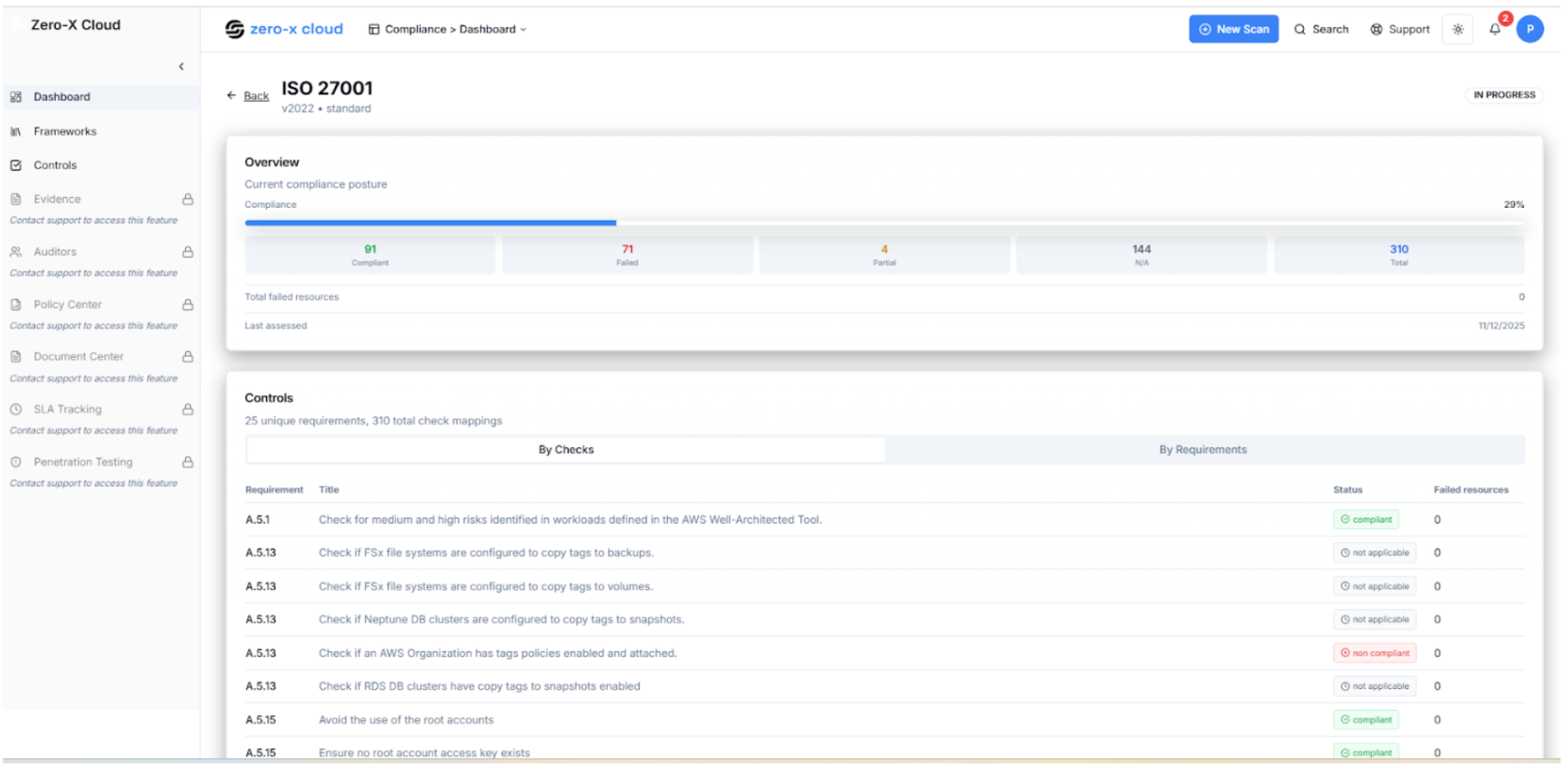Viewport: 1568px width, 774px height.
Task: Open the AWS Organization tags policies row
Action: tap(884, 653)
